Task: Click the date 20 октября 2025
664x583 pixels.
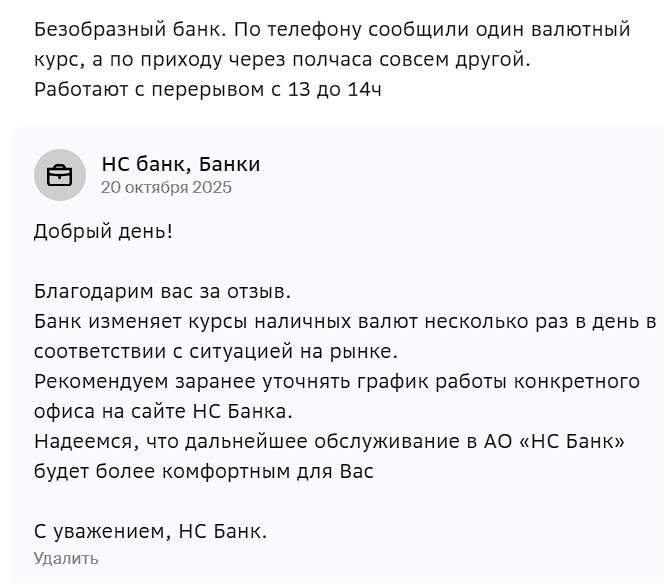Action: click(x=166, y=188)
